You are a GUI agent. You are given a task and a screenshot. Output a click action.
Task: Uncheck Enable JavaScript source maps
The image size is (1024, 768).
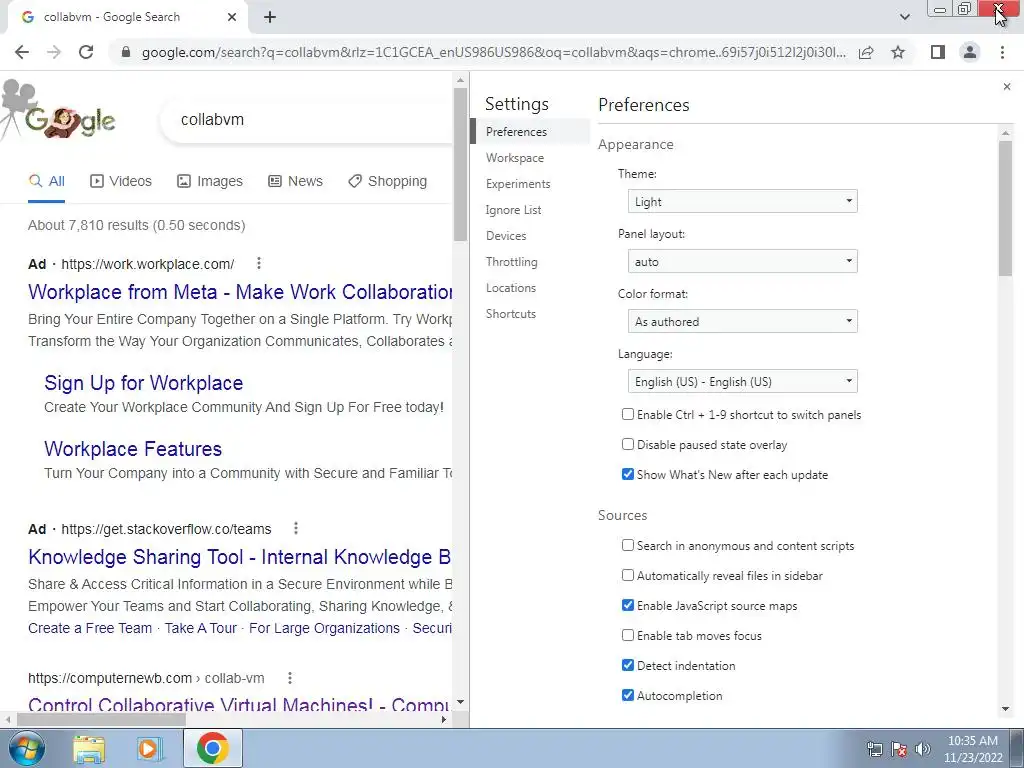pyautogui.click(x=628, y=605)
